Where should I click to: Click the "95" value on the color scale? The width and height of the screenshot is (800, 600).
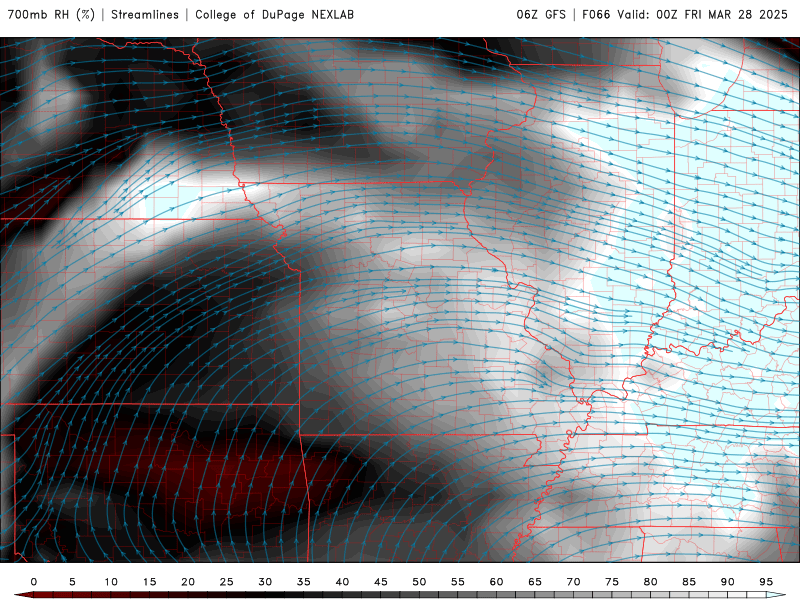[x=766, y=582]
